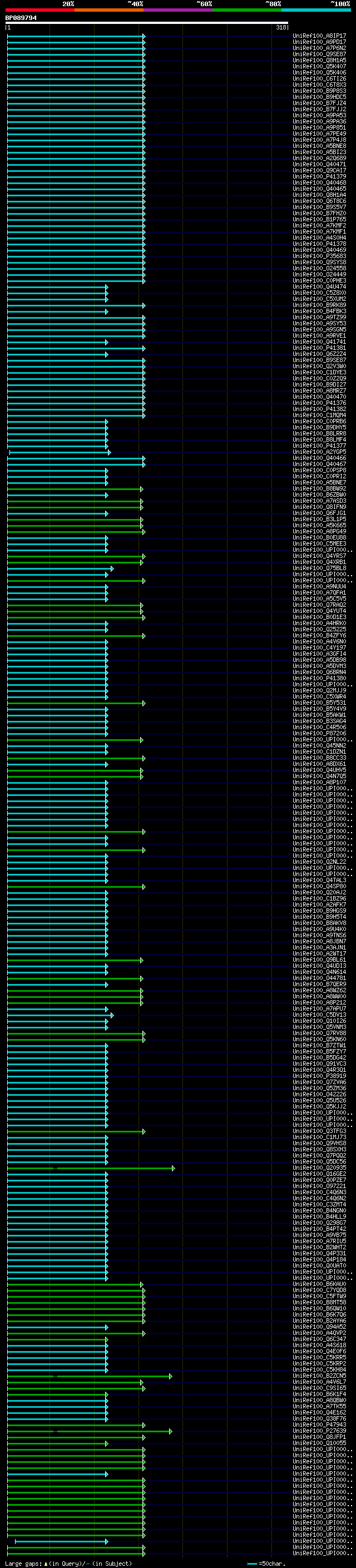The width and height of the screenshot is (356, 1568).
Task: Select hit label UniRef100_P41382
Action: pos(319,409)
